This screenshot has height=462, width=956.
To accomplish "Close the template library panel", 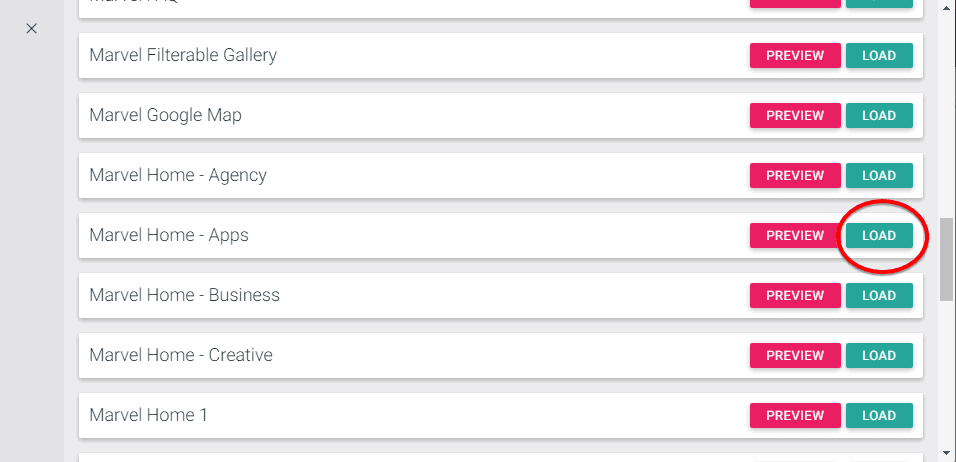I will (x=31, y=28).
